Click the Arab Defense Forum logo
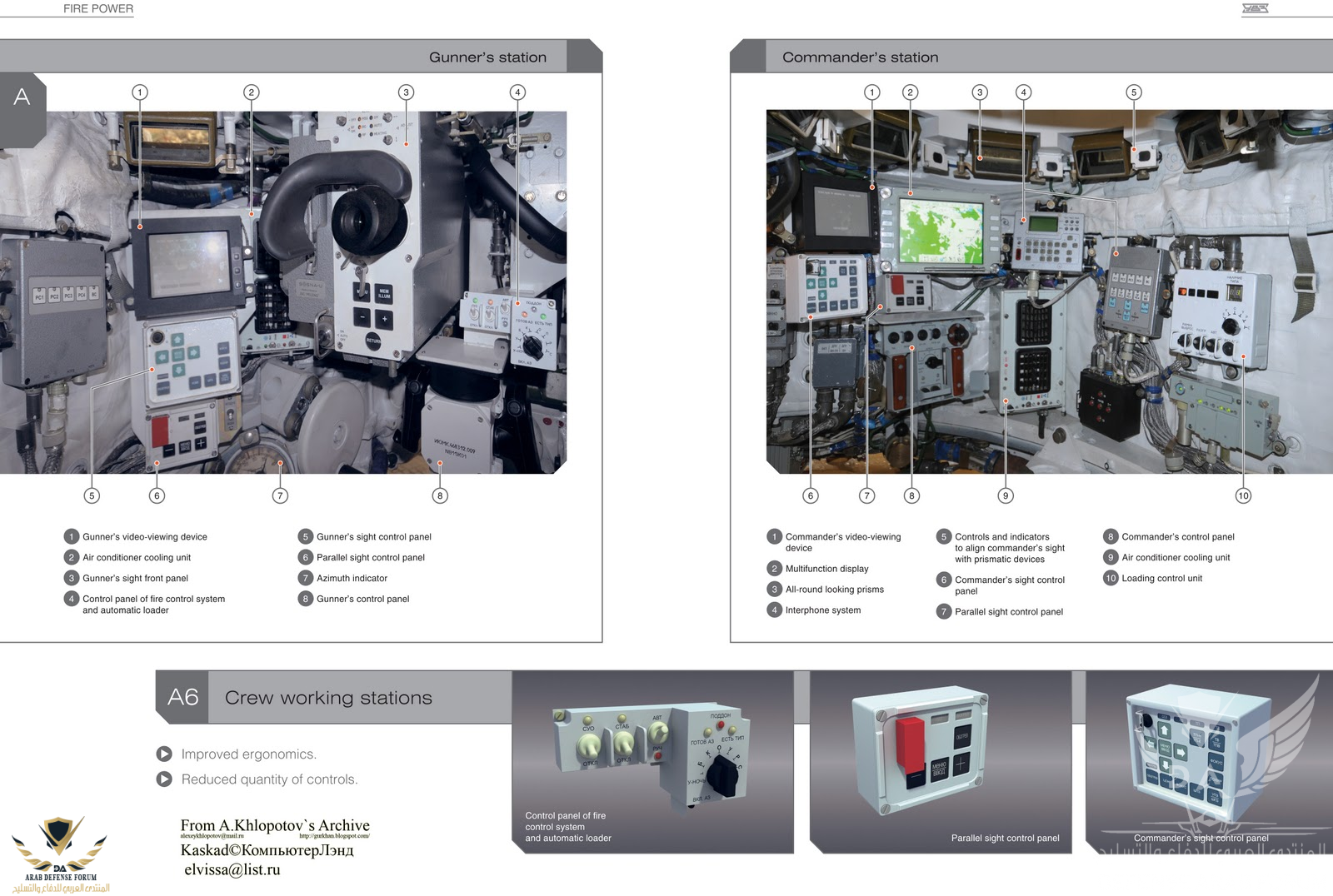 (x=60, y=853)
